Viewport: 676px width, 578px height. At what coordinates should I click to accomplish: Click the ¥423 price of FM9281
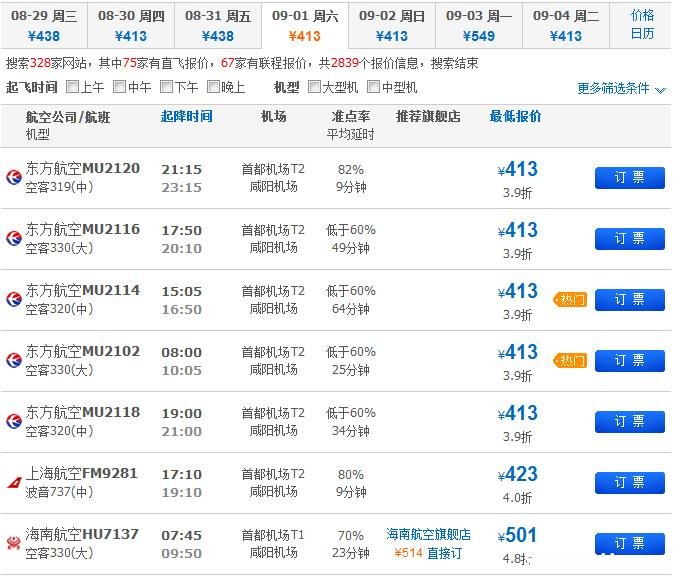click(517, 474)
